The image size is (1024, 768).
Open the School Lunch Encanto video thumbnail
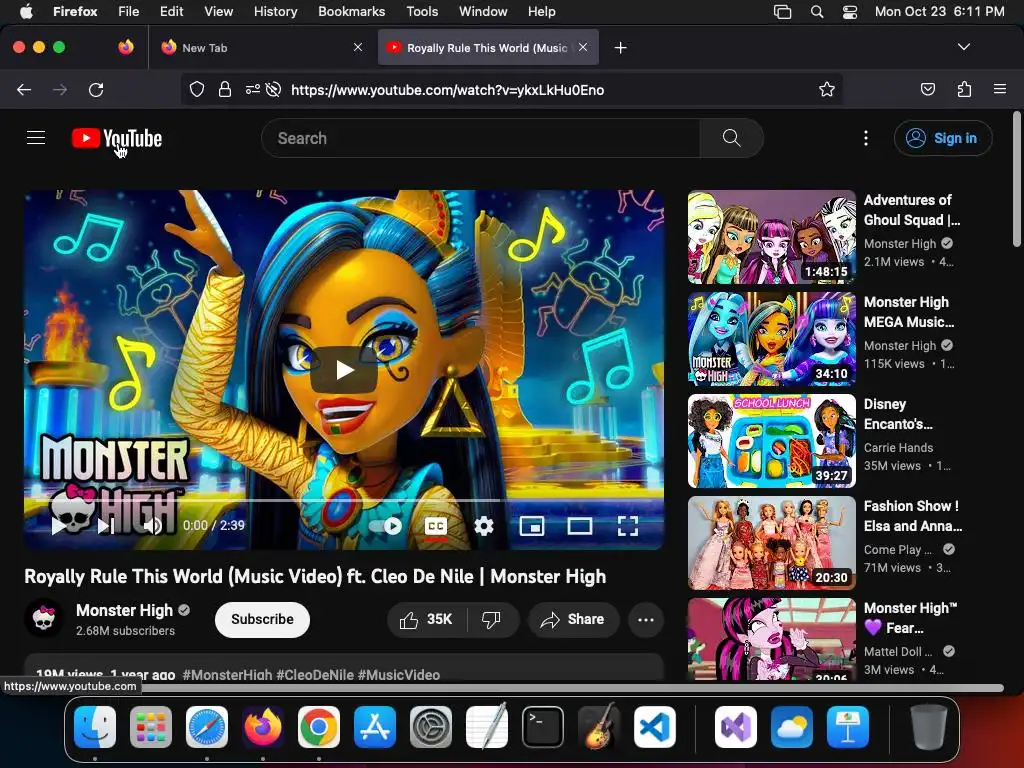771,441
